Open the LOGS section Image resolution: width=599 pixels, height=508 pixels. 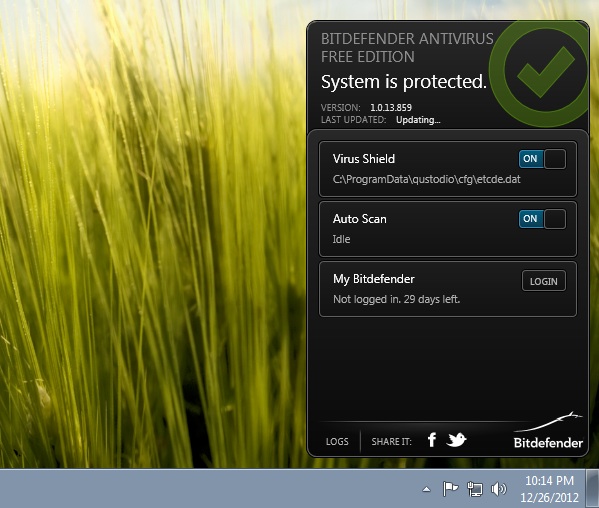[x=337, y=442]
